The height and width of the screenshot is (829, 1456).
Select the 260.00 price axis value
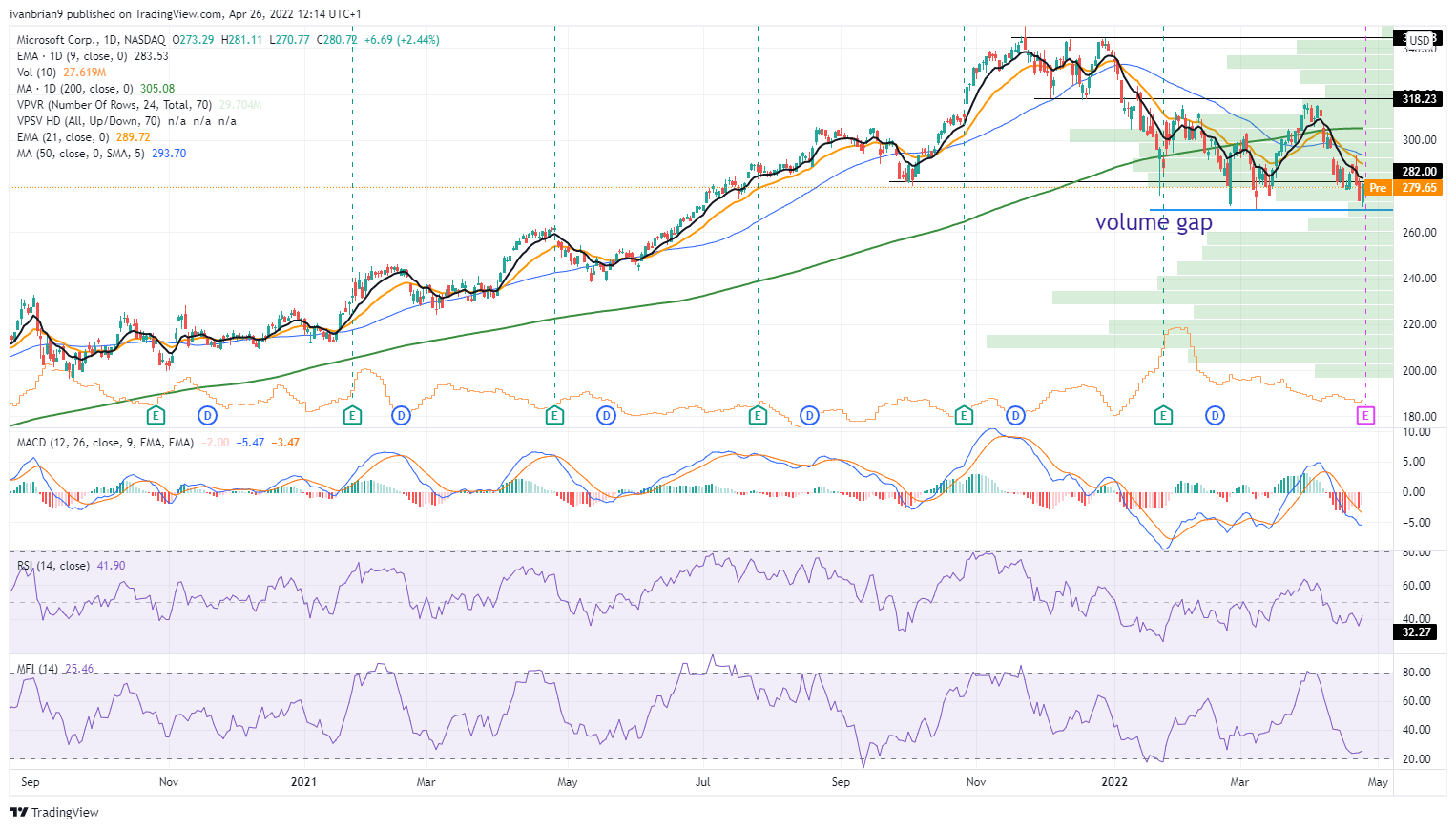point(1419,232)
